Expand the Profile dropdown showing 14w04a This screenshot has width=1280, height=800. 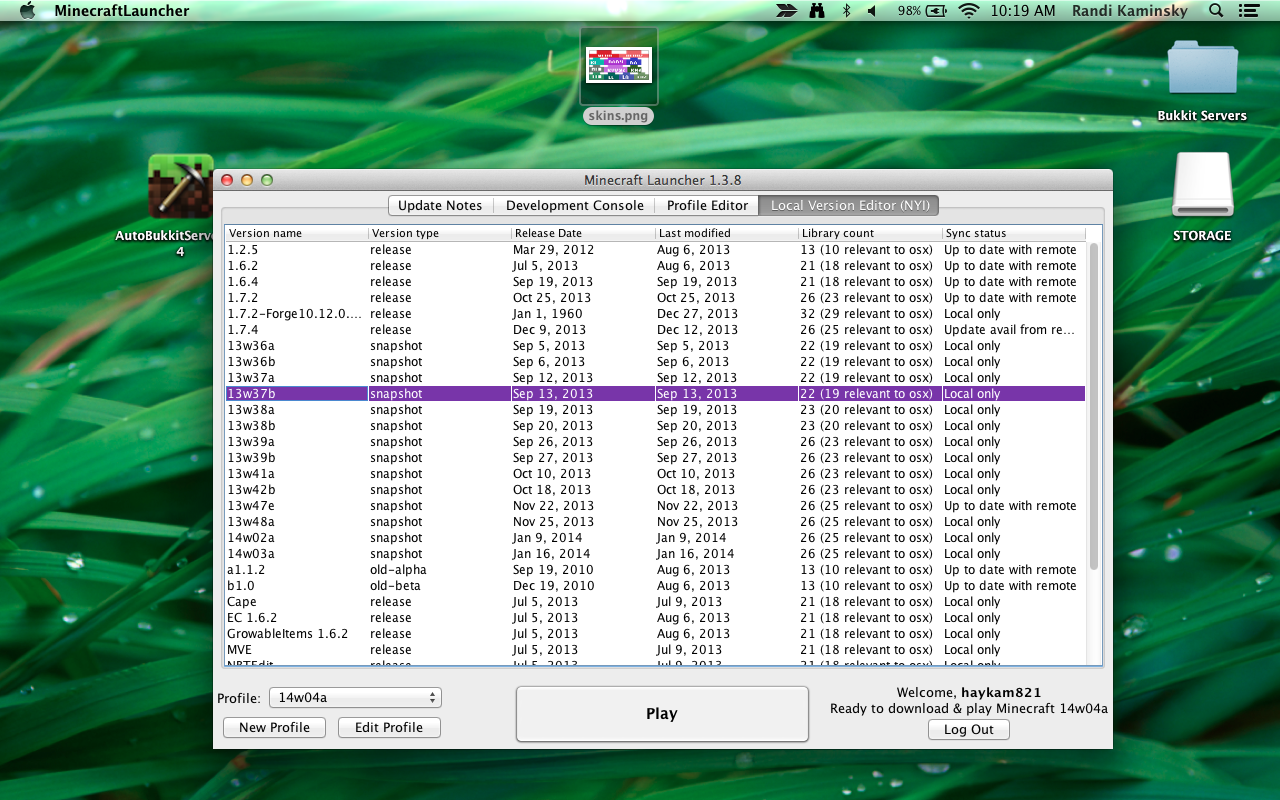point(356,697)
